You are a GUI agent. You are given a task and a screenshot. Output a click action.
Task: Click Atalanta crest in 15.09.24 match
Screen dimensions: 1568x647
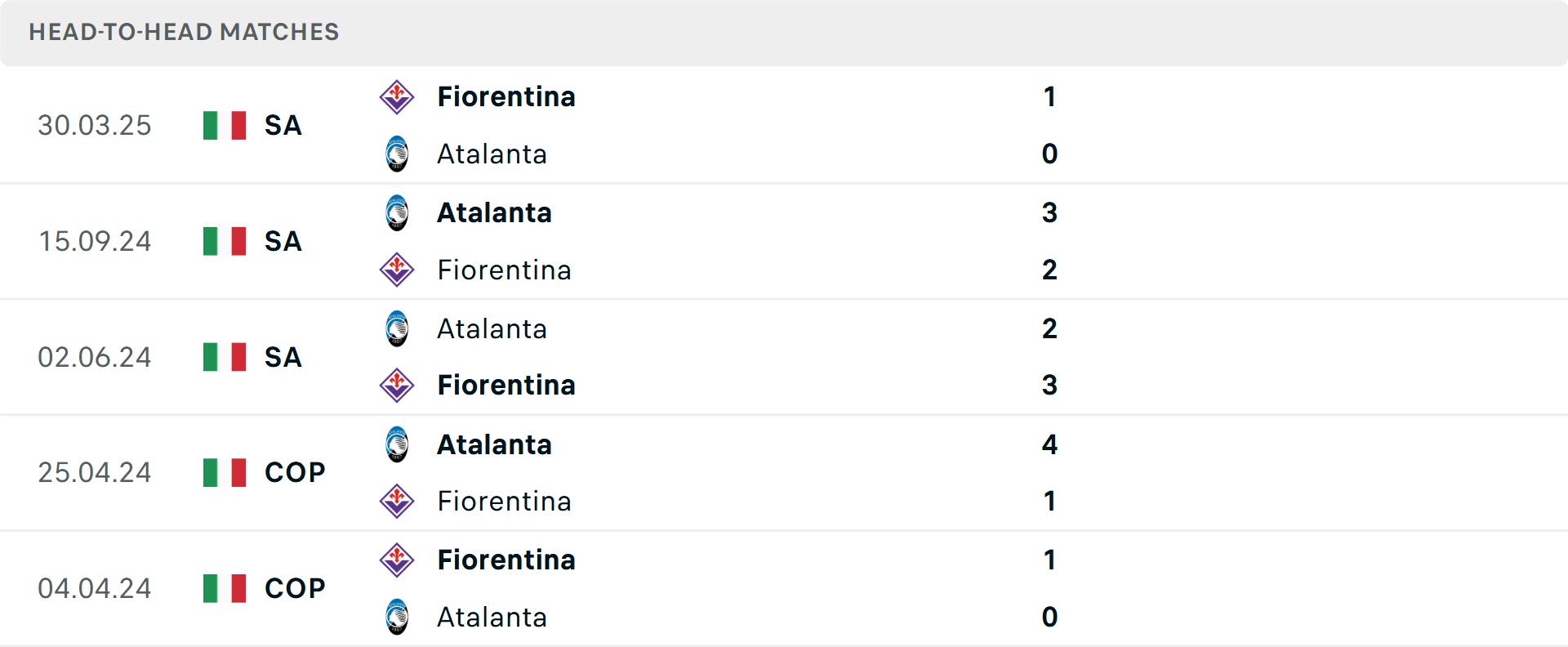(x=397, y=213)
